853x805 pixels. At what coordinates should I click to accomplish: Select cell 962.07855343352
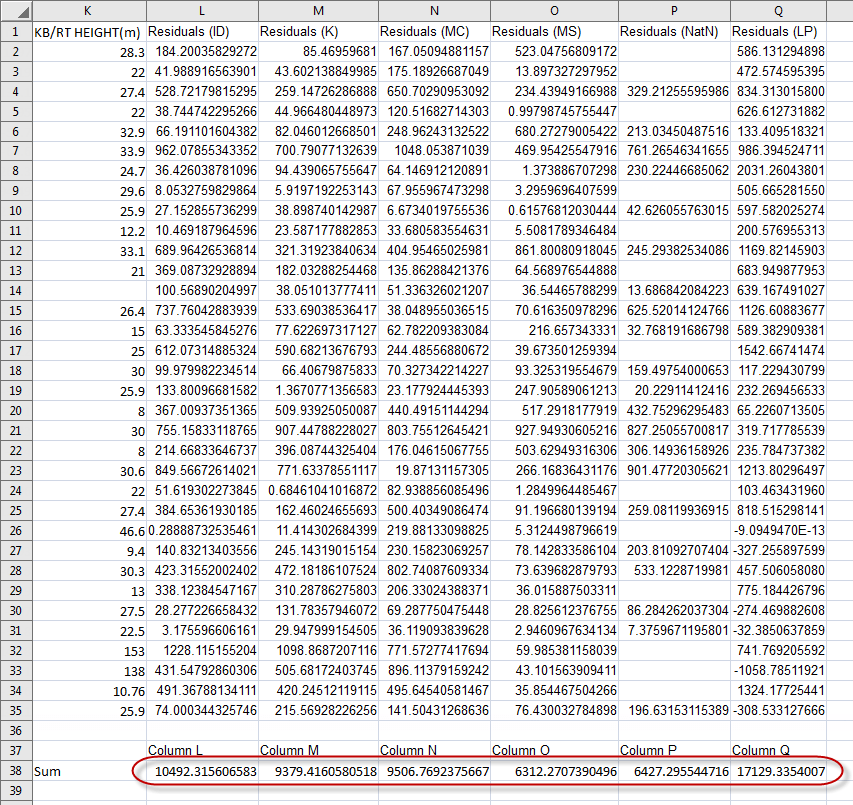pyautogui.click(x=202, y=151)
